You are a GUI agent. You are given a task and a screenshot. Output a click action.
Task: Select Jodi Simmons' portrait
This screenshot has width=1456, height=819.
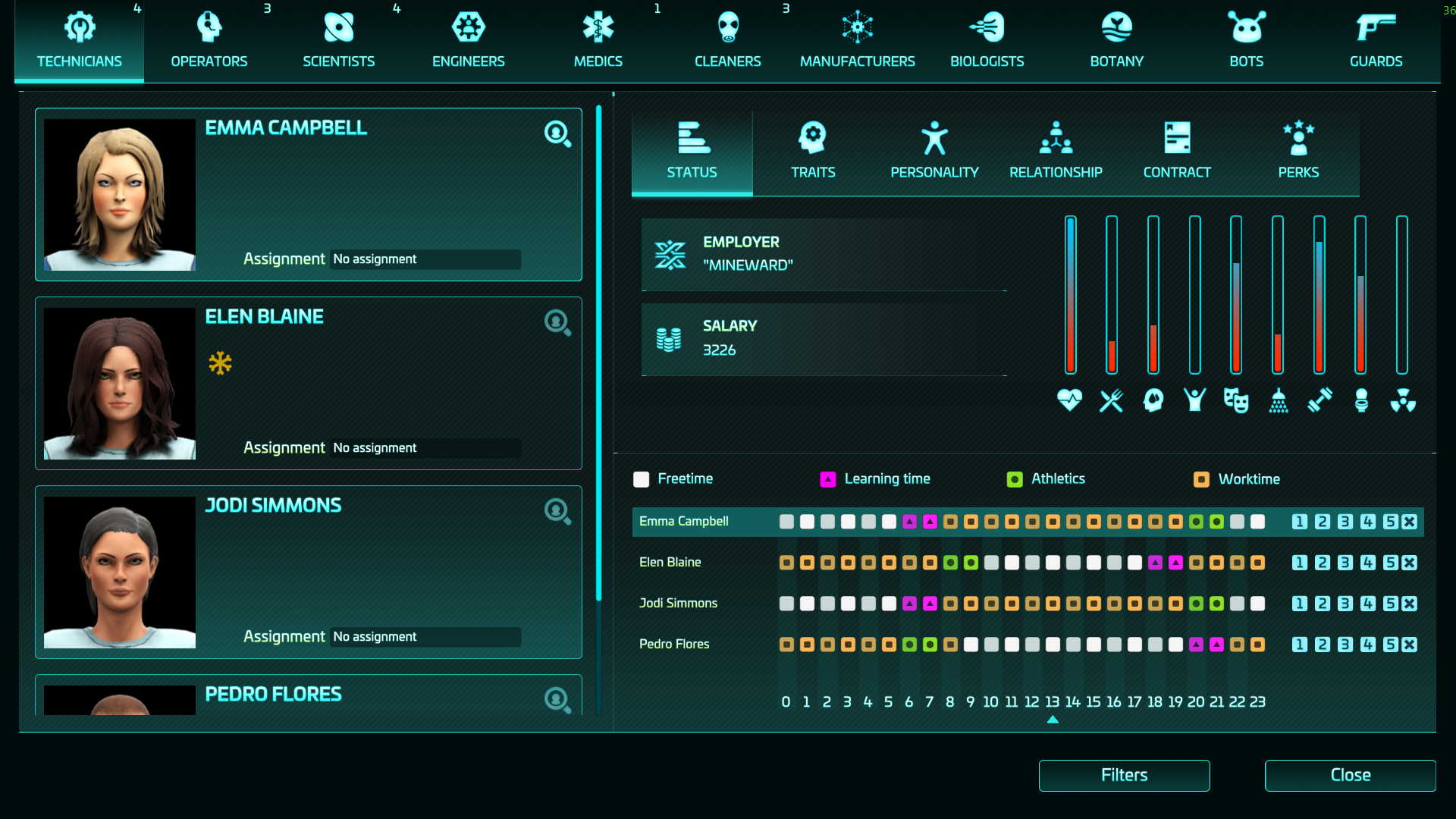point(120,573)
